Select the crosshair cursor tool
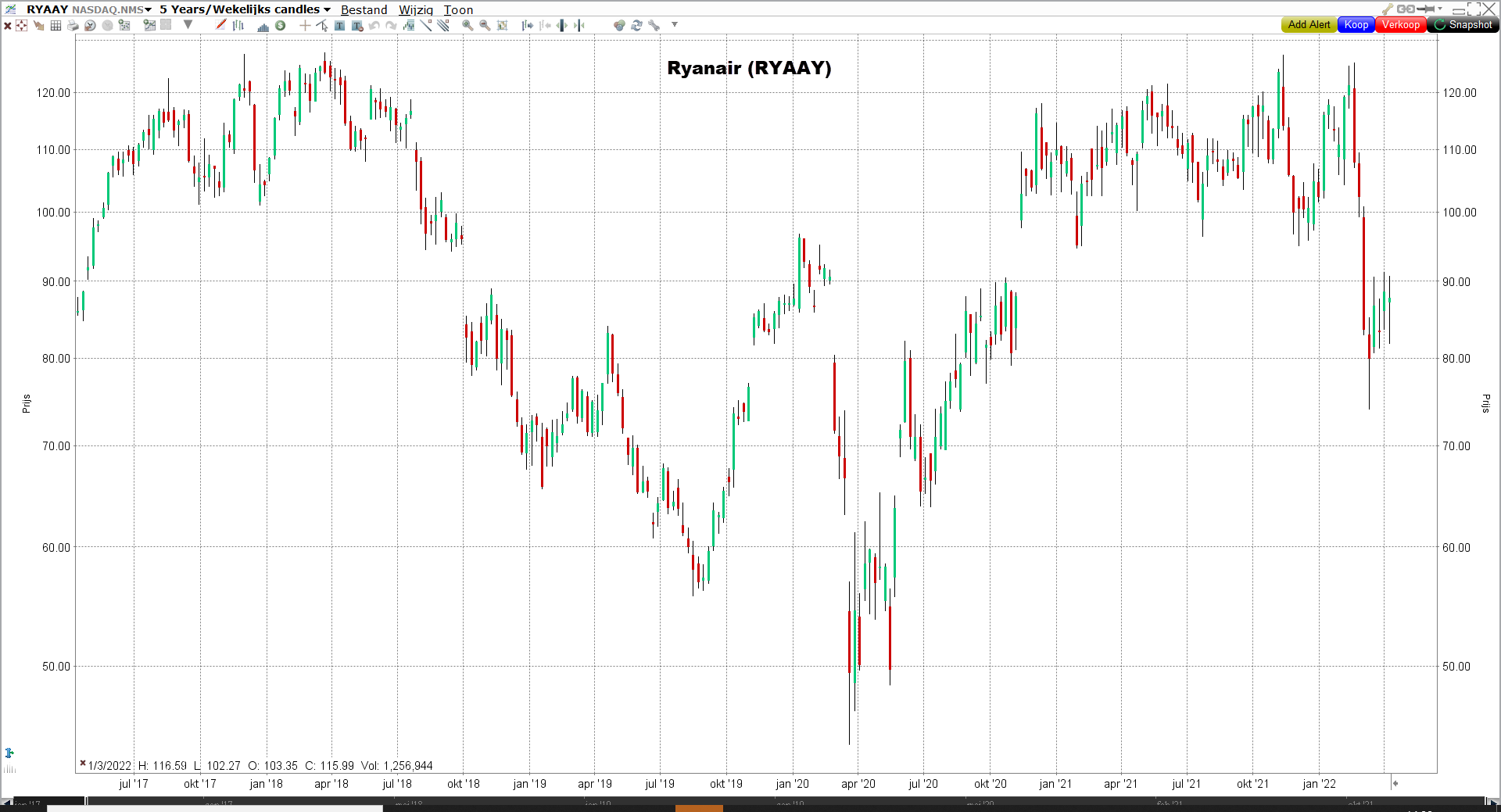The image size is (1501, 812). (x=305, y=25)
